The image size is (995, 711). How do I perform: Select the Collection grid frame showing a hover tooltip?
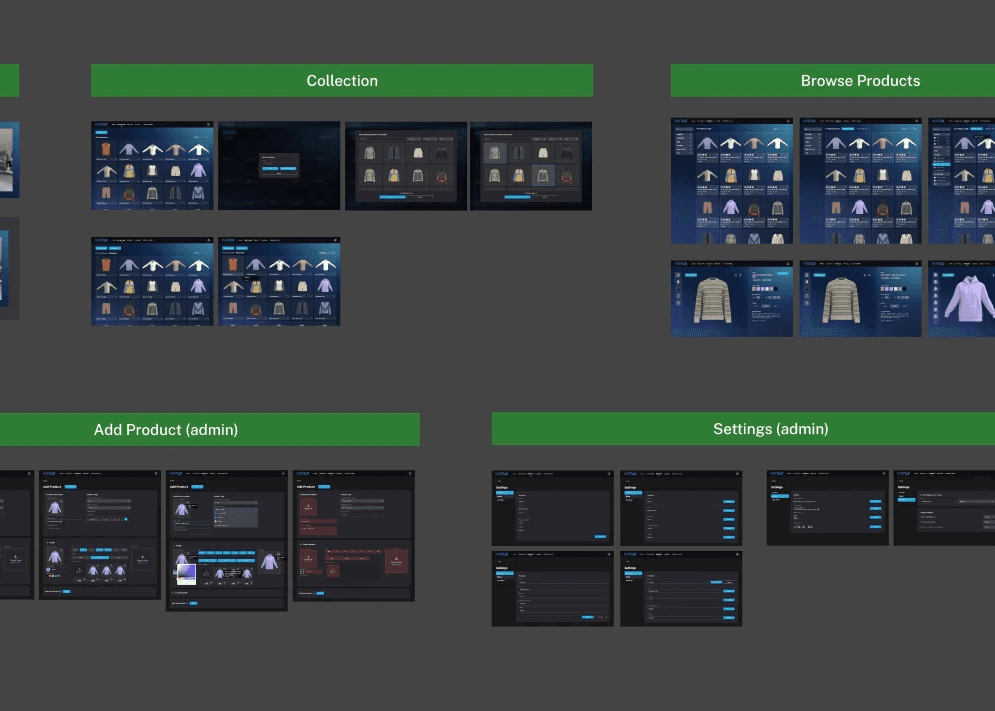[279, 281]
